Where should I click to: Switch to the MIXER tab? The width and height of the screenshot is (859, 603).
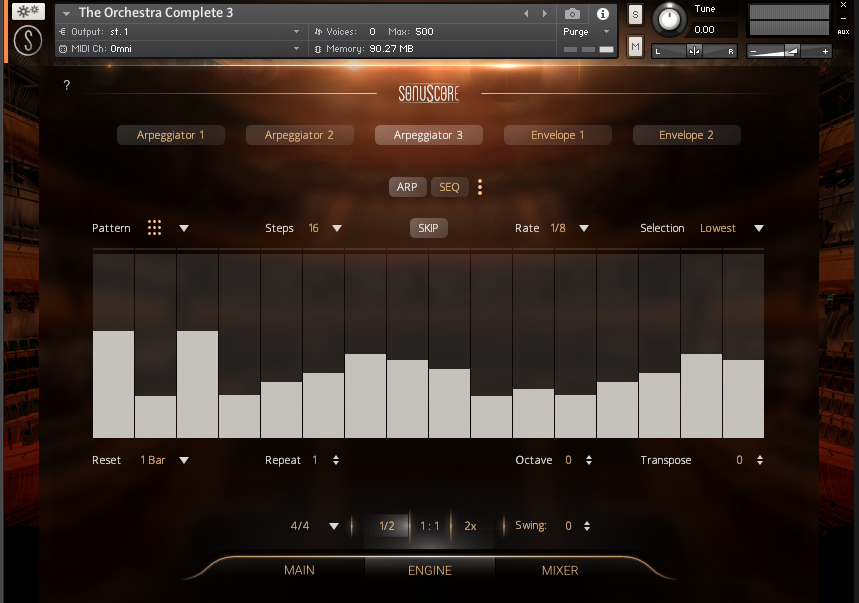point(560,570)
